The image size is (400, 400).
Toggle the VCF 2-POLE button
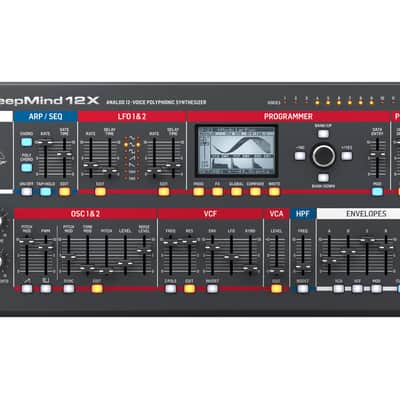(x=170, y=289)
